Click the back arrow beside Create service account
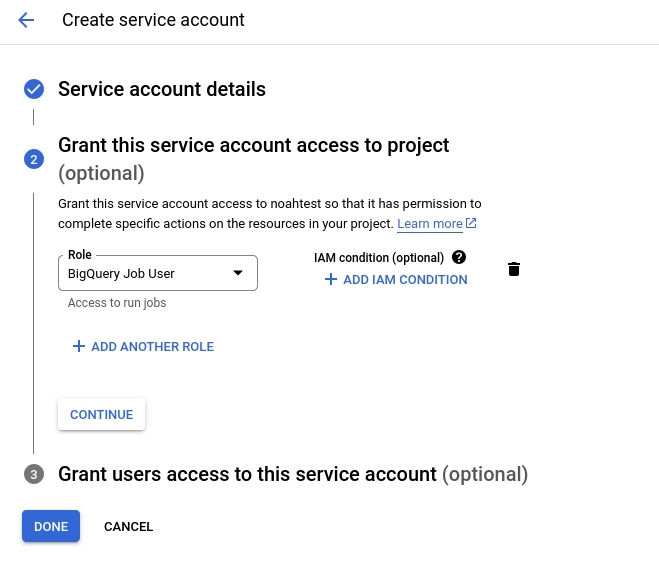659x588 pixels. tap(26, 20)
